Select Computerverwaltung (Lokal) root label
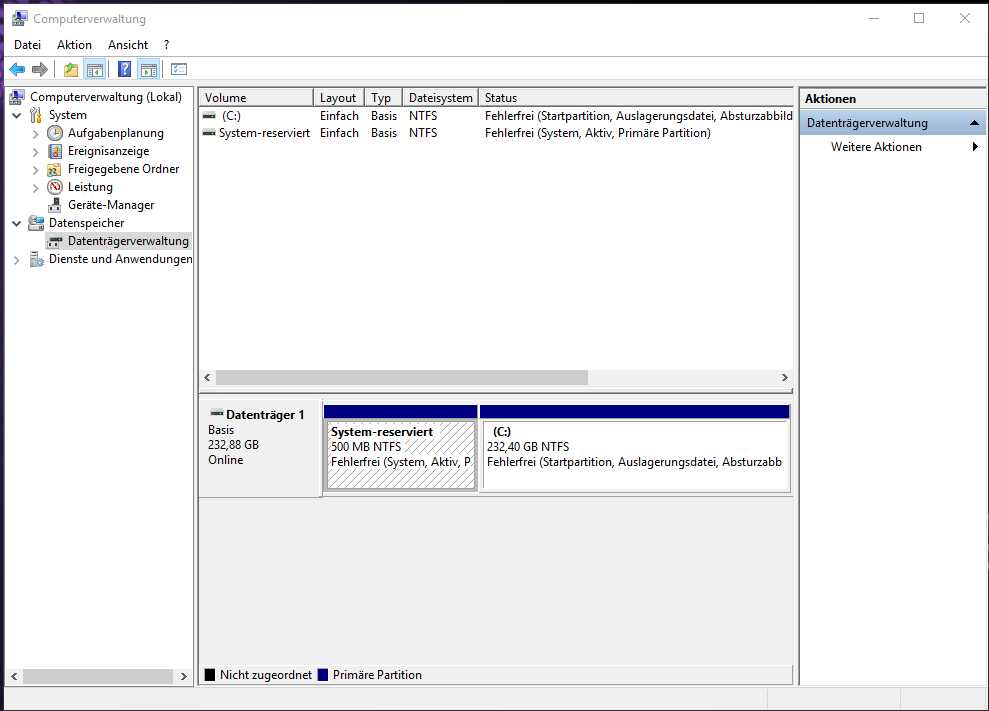This screenshot has height=711, width=989. pyautogui.click(x=106, y=97)
